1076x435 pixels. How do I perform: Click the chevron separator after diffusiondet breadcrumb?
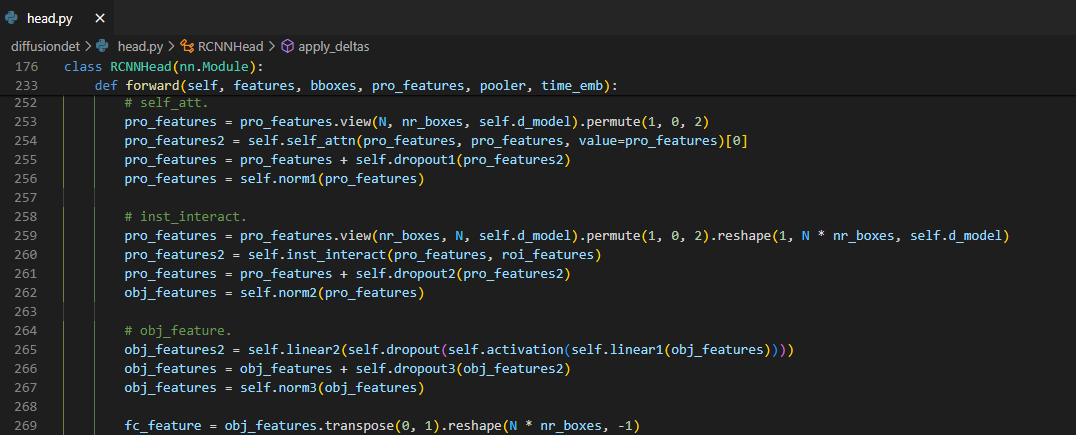click(x=86, y=46)
